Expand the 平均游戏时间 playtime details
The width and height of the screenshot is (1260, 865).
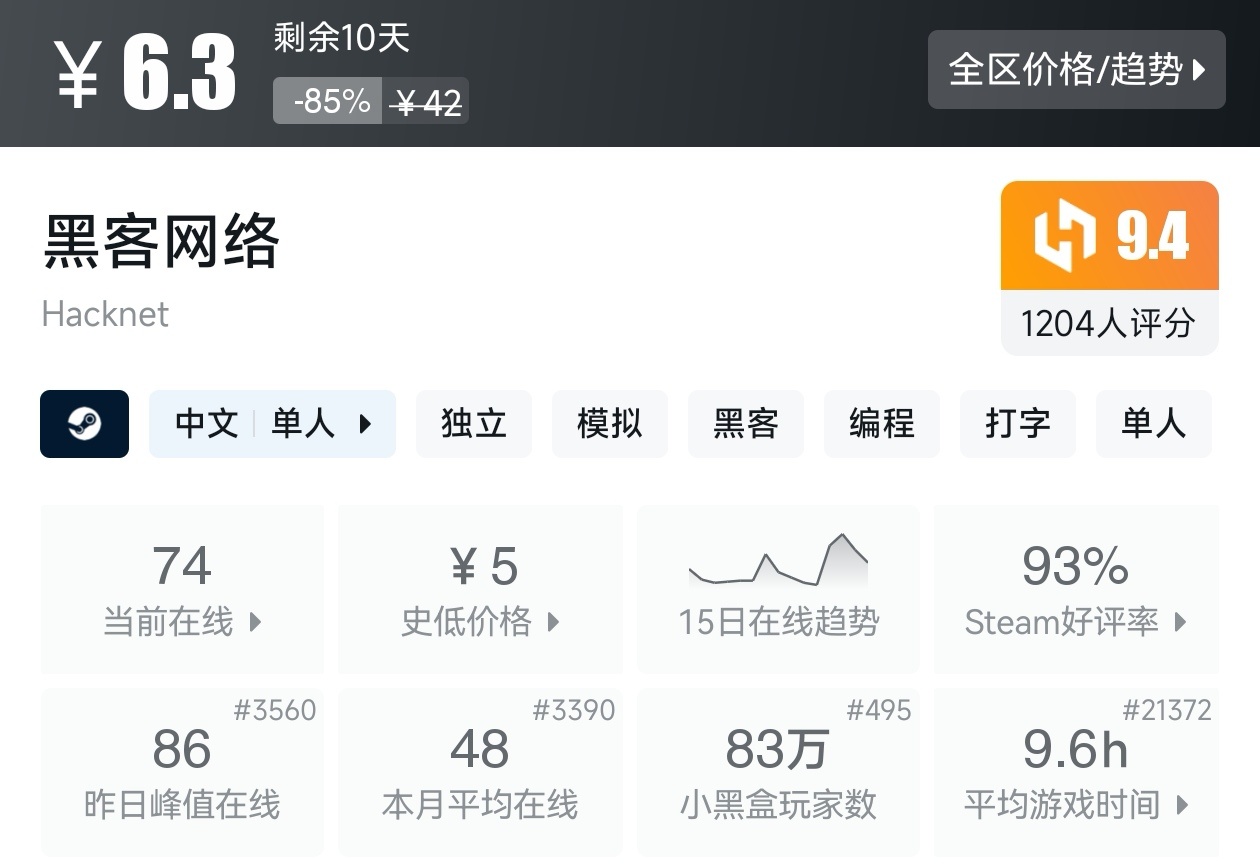click(1183, 804)
